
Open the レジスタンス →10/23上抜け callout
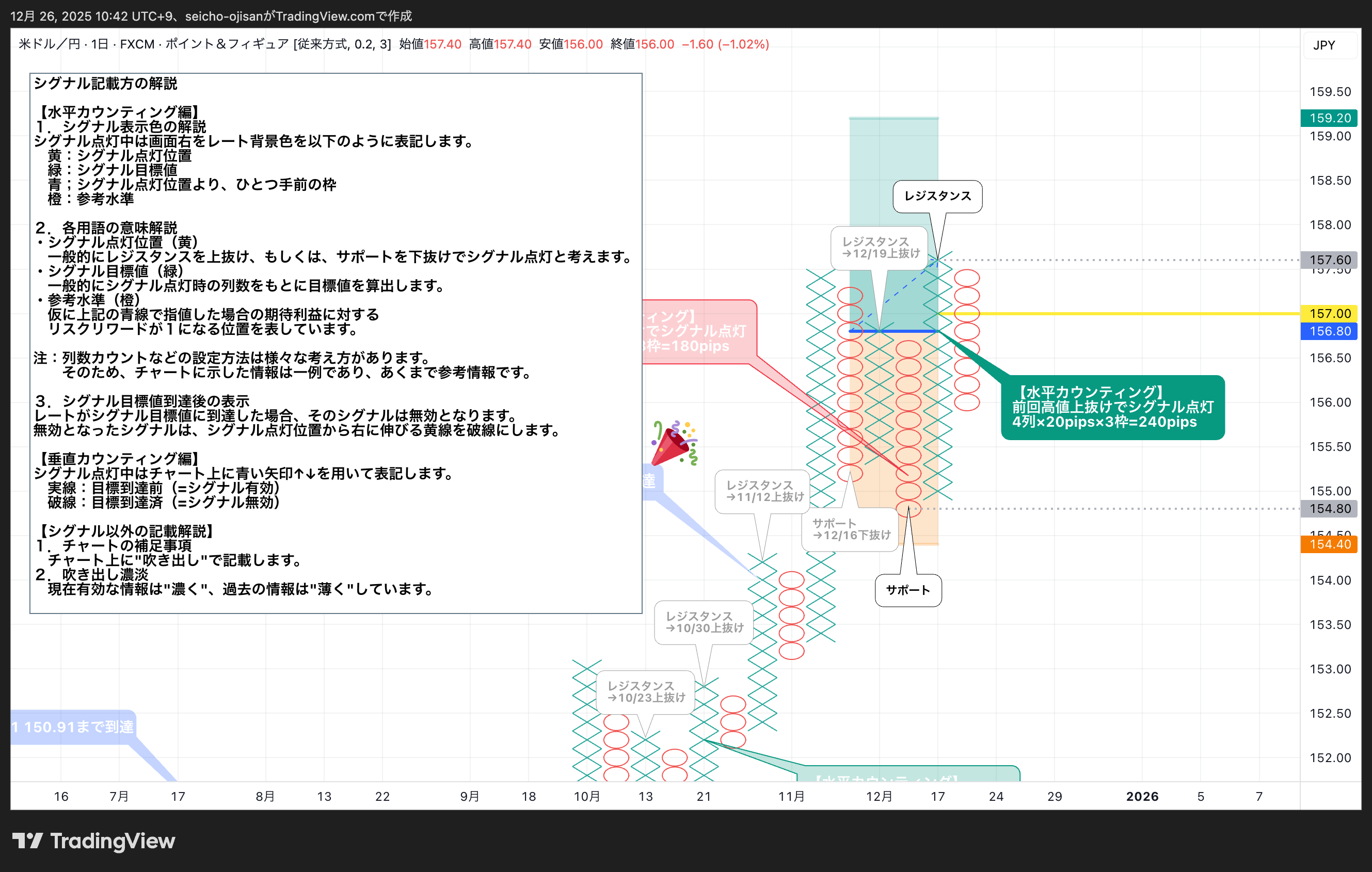click(645, 693)
